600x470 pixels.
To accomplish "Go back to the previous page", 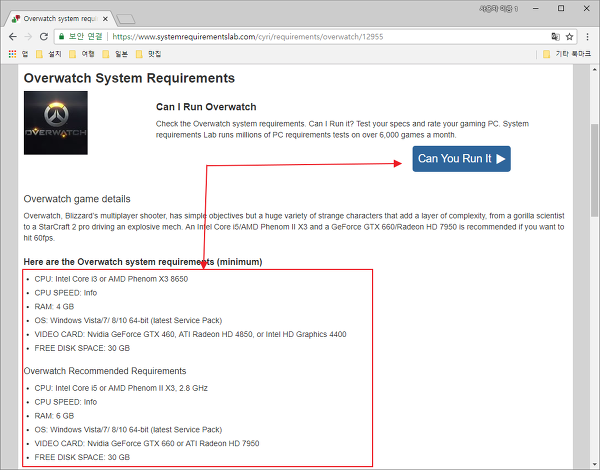I will point(13,37).
